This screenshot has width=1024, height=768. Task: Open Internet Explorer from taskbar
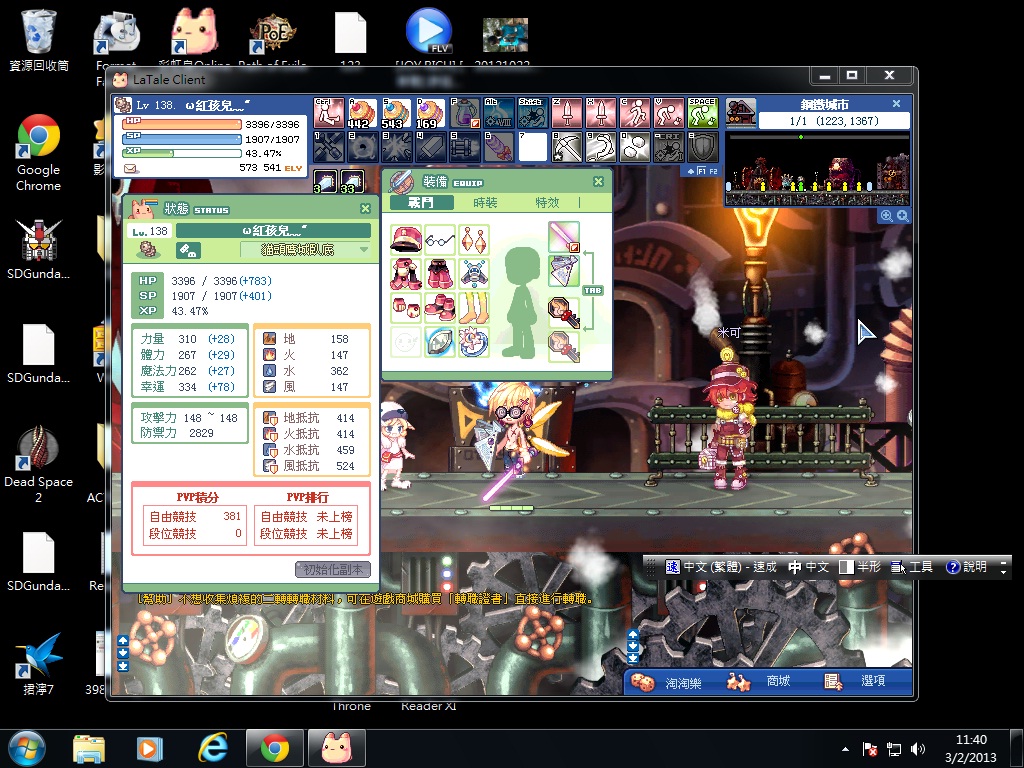click(213, 748)
